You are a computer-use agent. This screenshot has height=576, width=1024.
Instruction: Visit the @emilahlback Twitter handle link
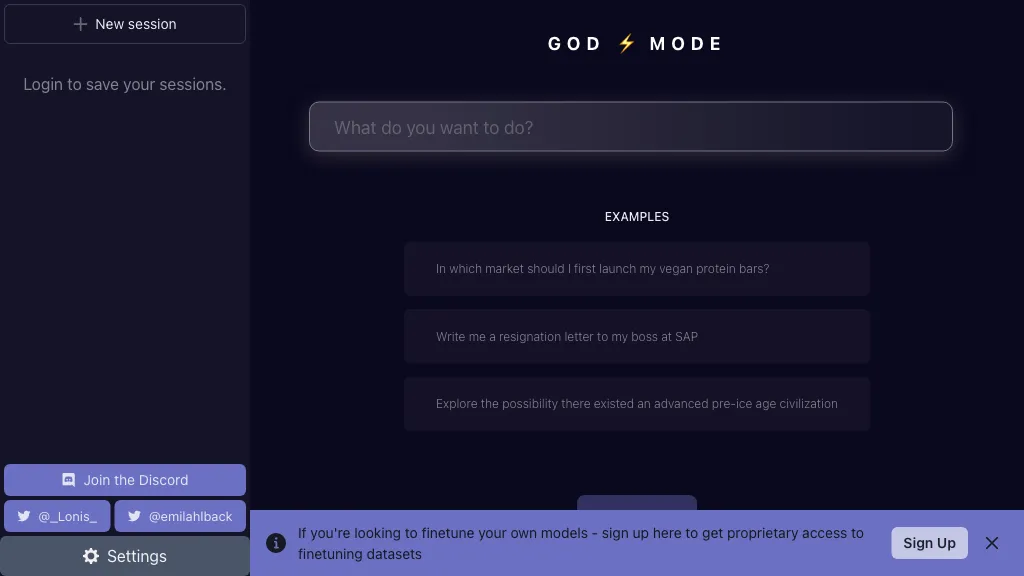pos(190,516)
